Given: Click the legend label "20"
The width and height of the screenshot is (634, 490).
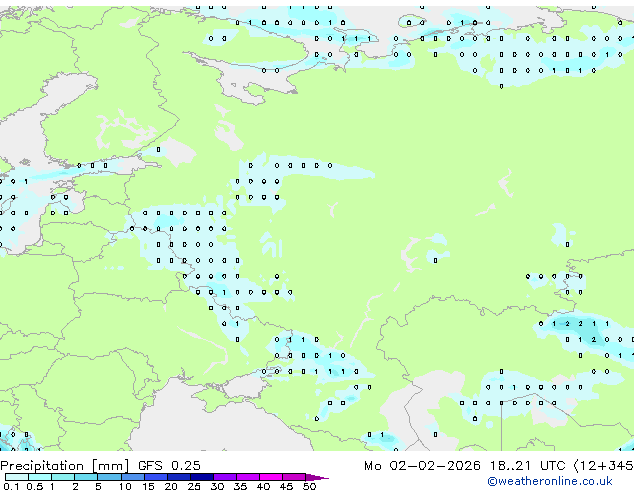Looking at the screenshot, I should (x=171, y=486).
